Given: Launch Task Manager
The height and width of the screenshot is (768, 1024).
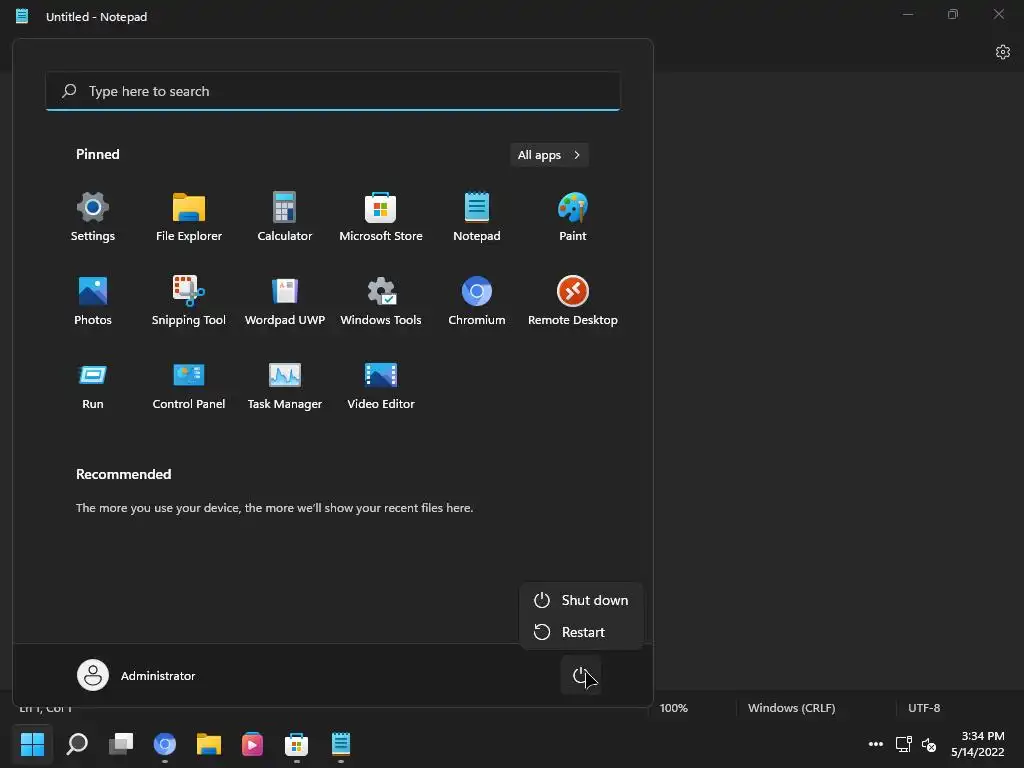Looking at the screenshot, I should [285, 385].
